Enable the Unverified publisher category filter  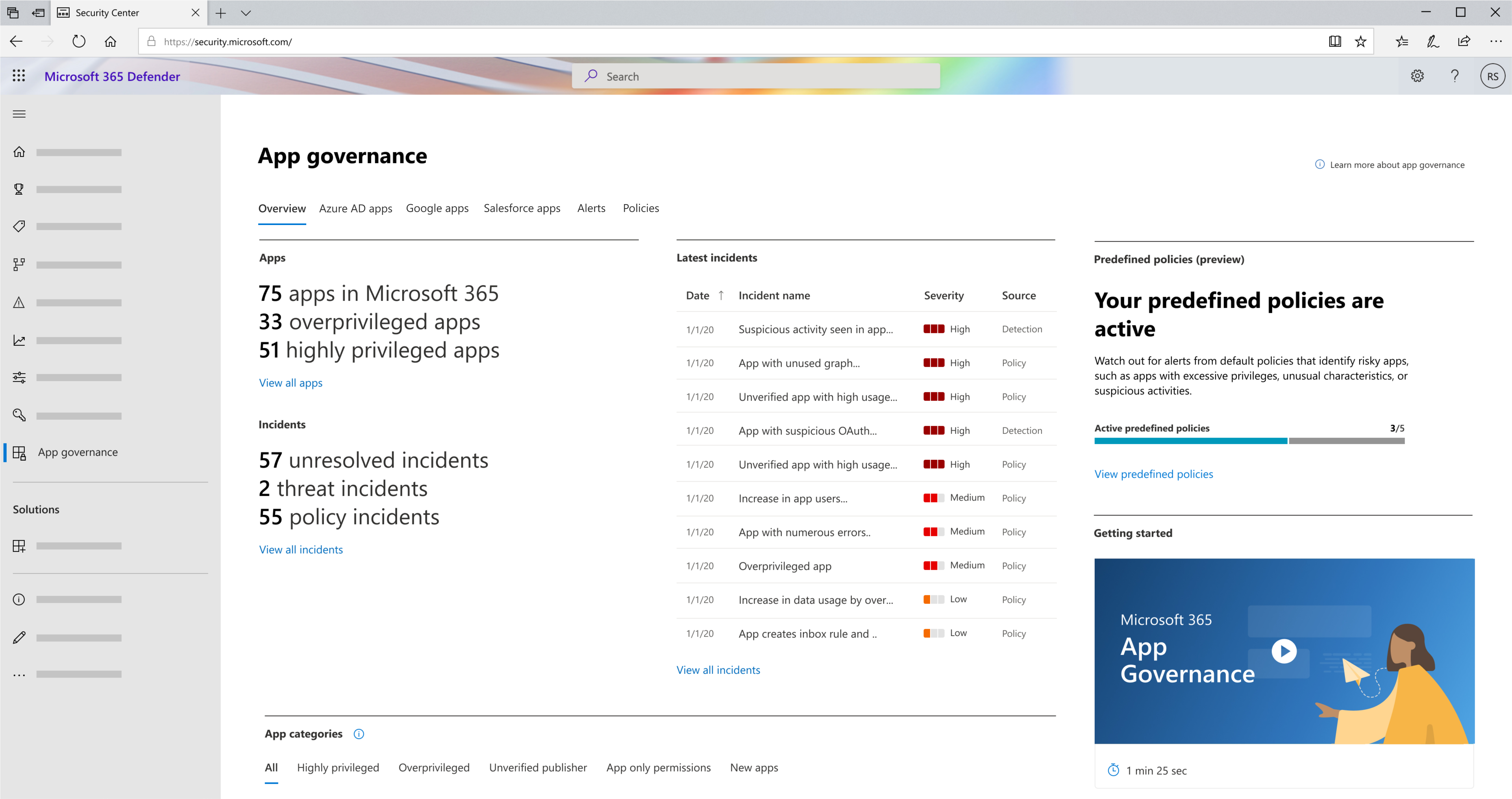(539, 767)
